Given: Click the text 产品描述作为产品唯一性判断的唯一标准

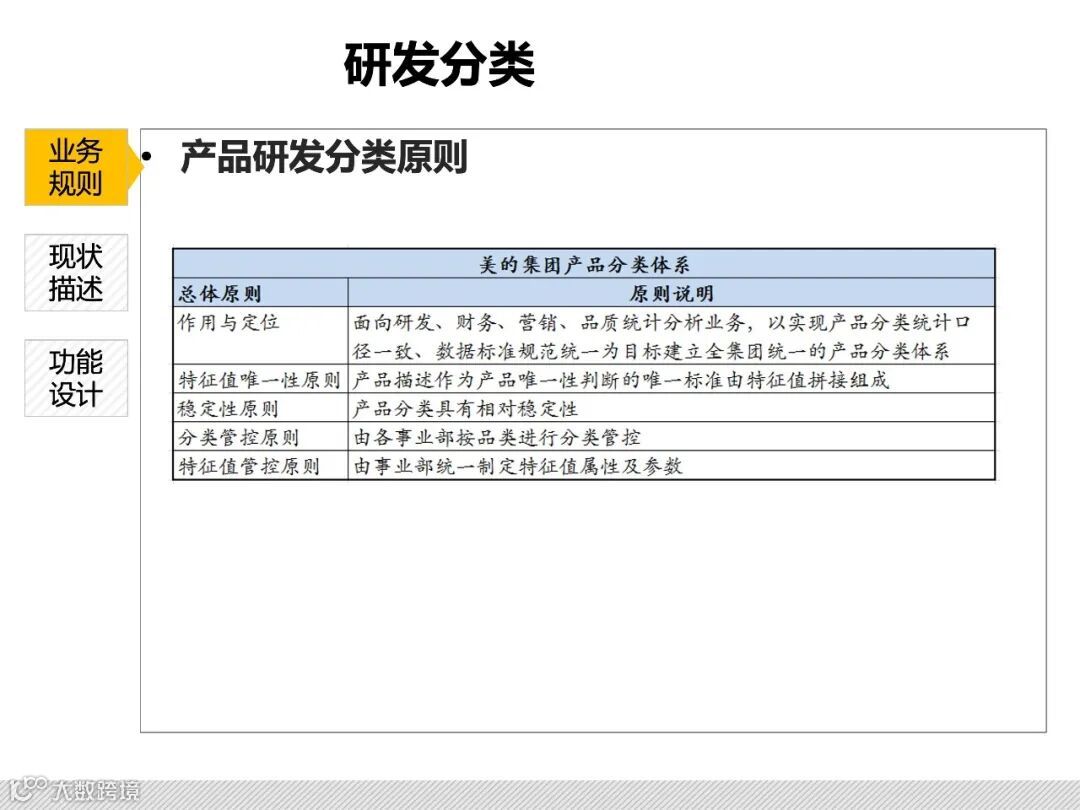Looking at the screenshot, I should point(539,380).
